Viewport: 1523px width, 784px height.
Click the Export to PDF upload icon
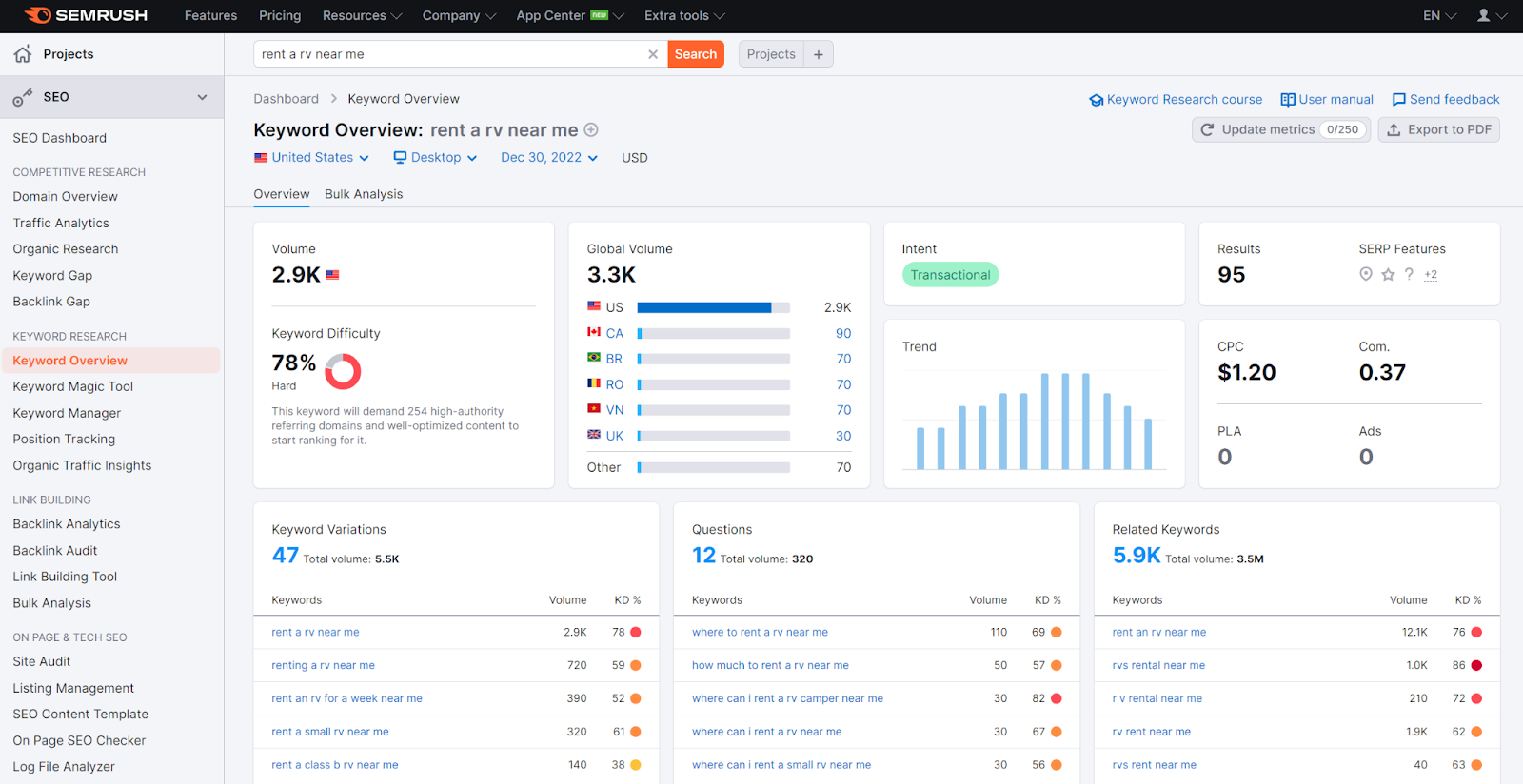pyautogui.click(x=1394, y=129)
